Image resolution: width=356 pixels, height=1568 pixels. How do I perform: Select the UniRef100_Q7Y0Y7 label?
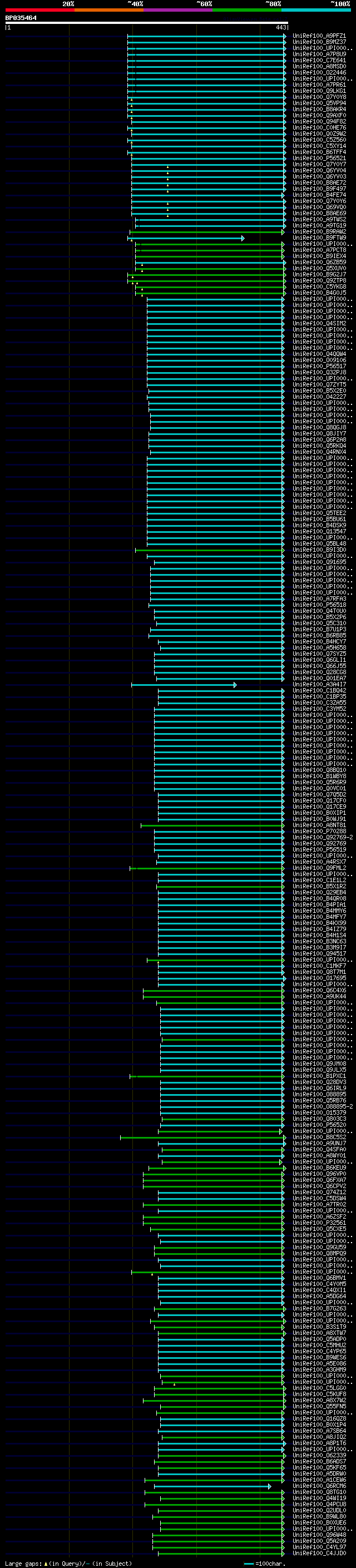(x=319, y=164)
